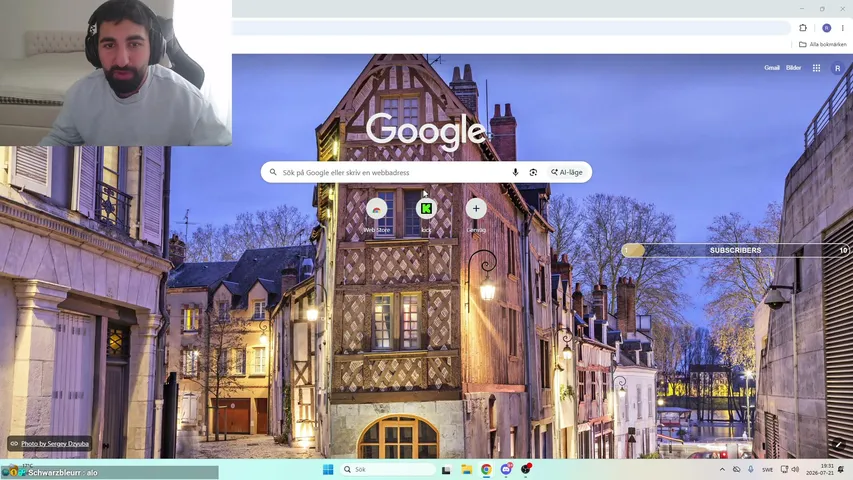Open the Discord taskbar icon

[506, 469]
